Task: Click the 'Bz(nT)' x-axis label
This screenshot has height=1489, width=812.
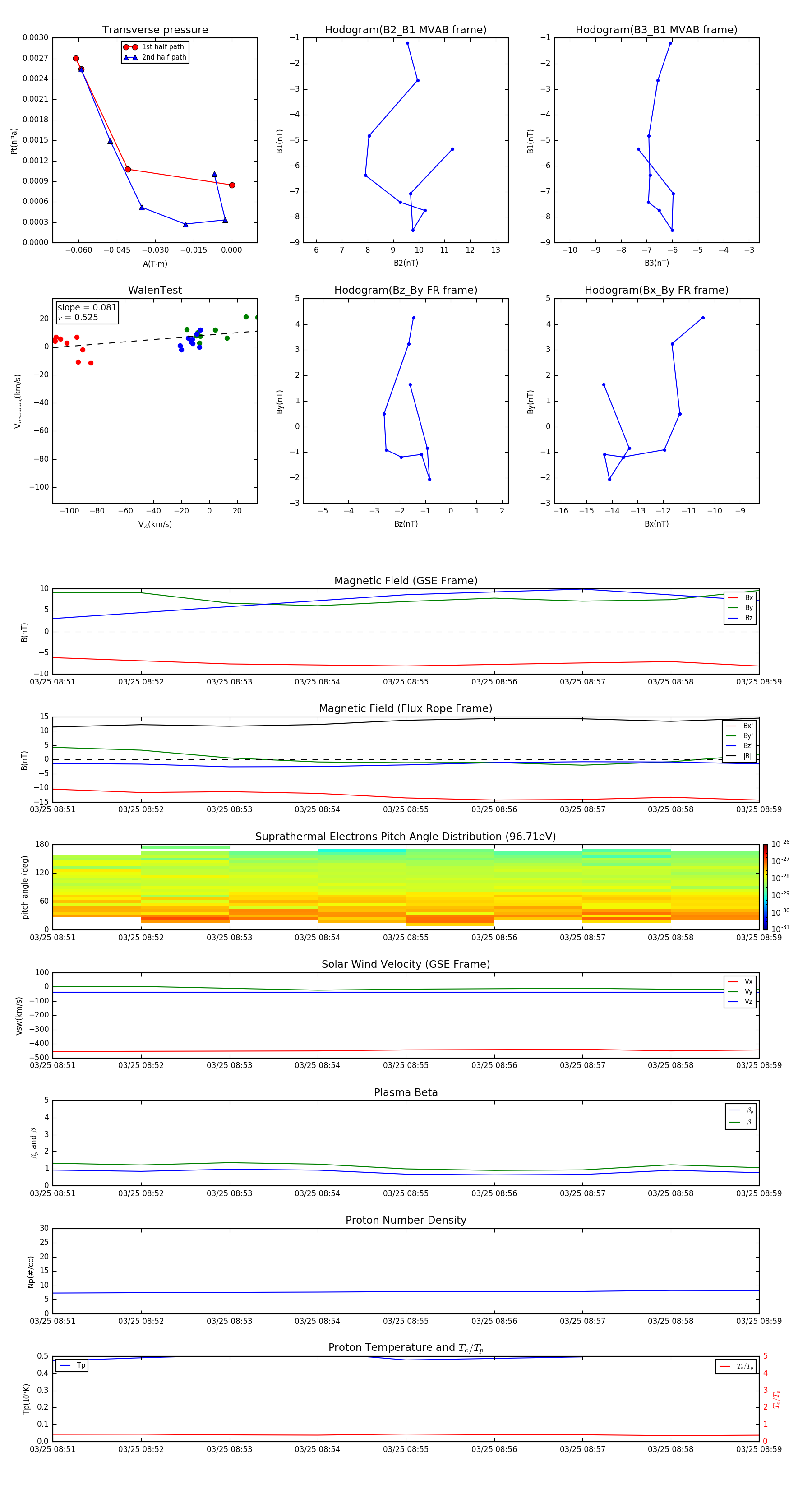Action: point(406,524)
